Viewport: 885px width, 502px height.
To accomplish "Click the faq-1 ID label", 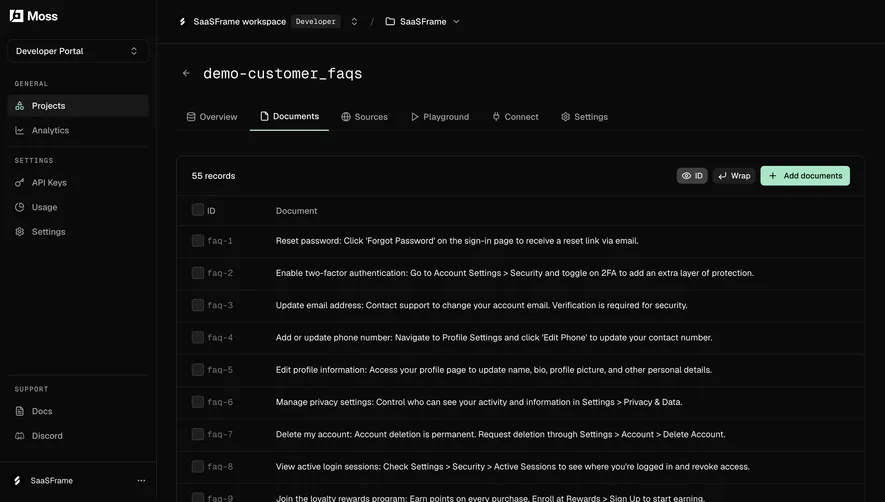I will (220, 241).
